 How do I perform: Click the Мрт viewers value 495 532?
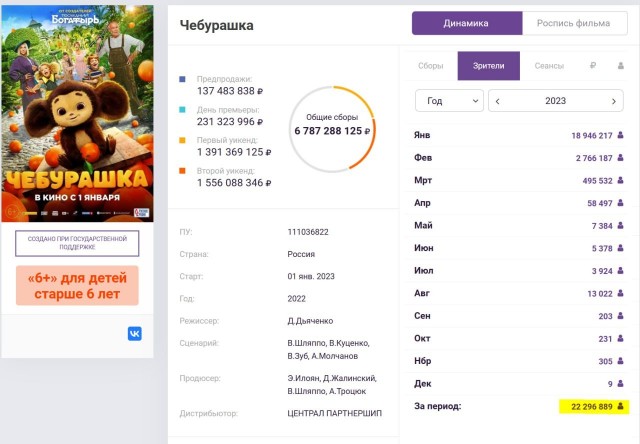[598, 180]
